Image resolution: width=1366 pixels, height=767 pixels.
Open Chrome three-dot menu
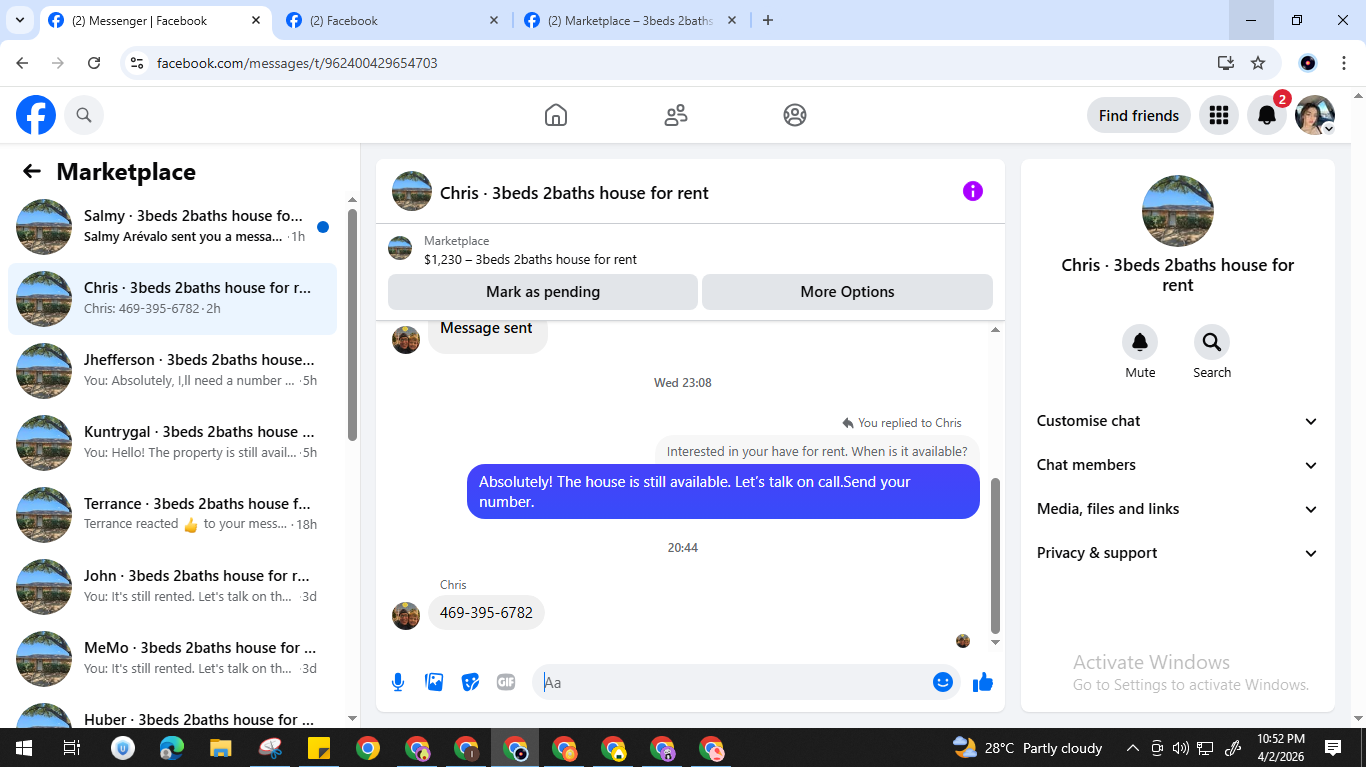tap(1344, 63)
